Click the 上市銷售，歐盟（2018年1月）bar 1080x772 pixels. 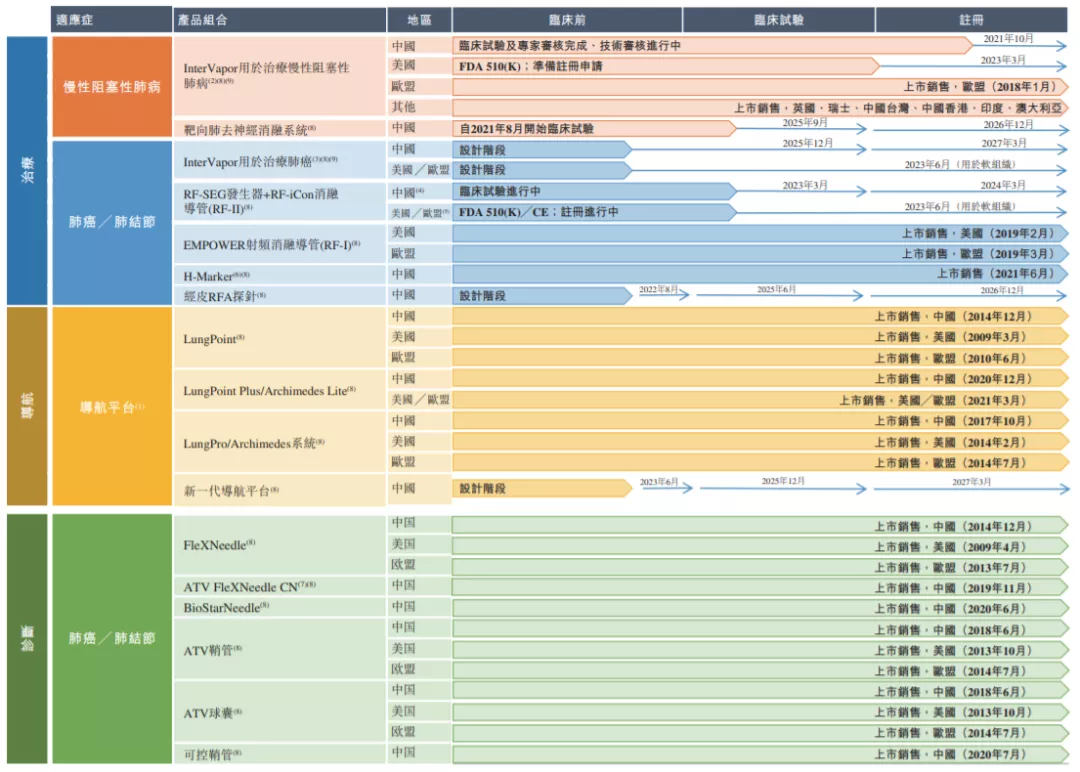pos(760,87)
